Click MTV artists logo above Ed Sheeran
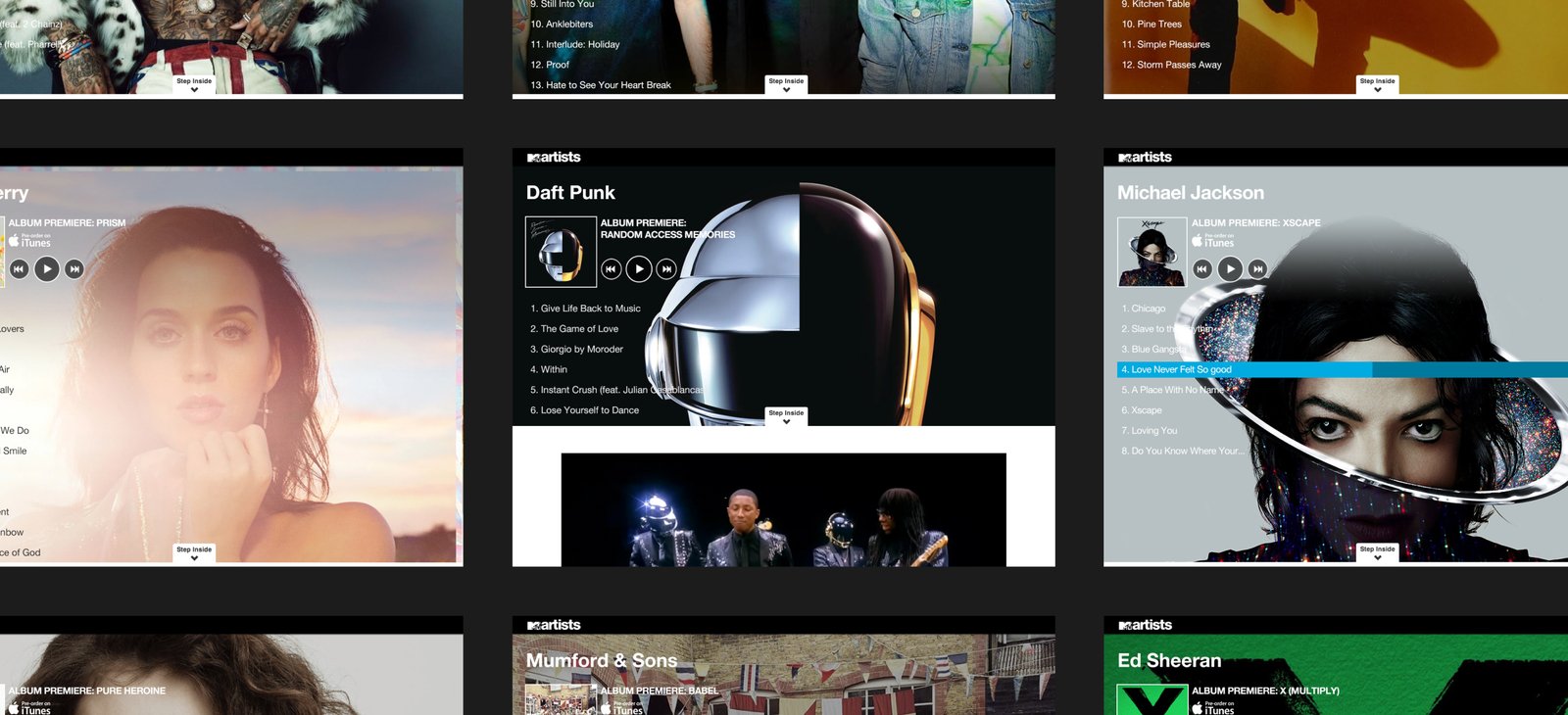1568x715 pixels. coord(1145,625)
